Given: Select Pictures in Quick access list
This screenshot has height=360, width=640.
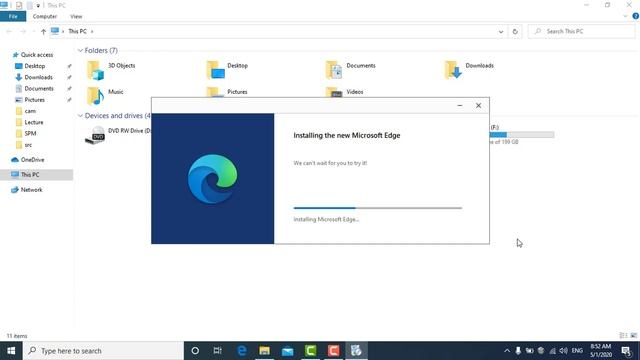Looking at the screenshot, I should (x=34, y=100).
